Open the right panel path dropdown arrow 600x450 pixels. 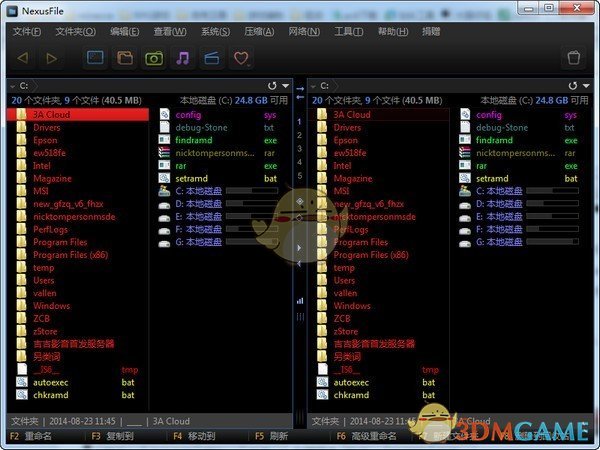coord(586,86)
